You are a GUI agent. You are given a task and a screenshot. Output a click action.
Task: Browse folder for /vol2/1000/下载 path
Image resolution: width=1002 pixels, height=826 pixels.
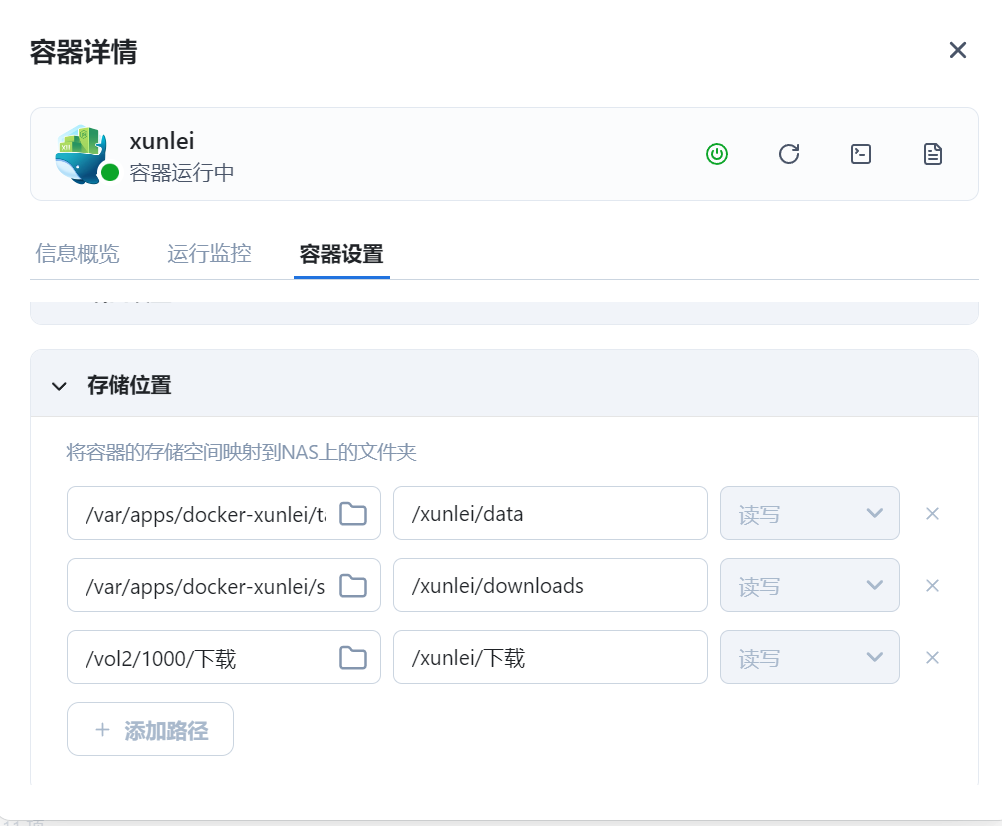tap(352, 658)
